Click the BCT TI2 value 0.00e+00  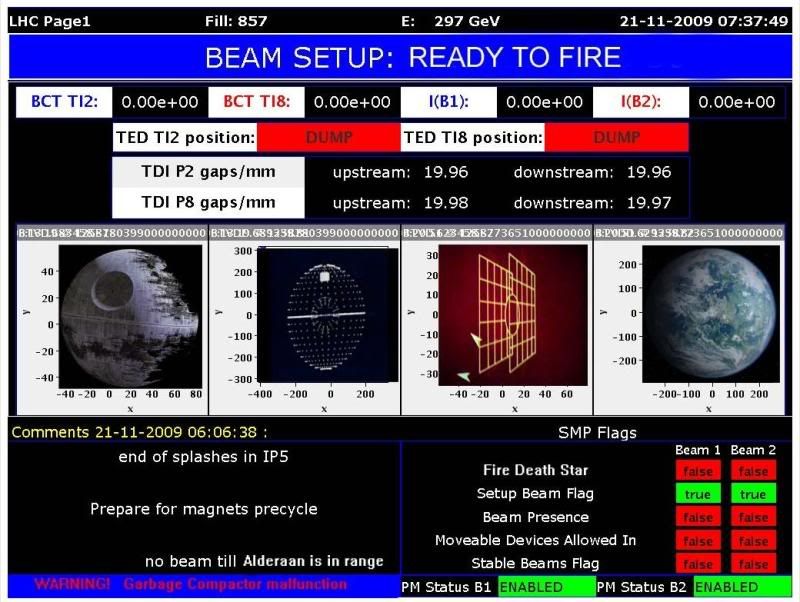(x=160, y=102)
